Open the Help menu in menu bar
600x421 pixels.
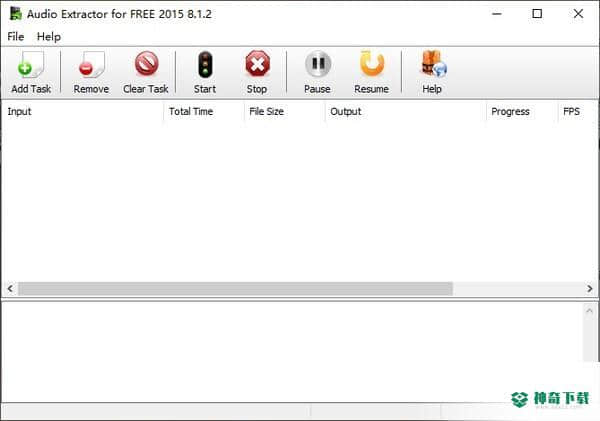[49, 37]
